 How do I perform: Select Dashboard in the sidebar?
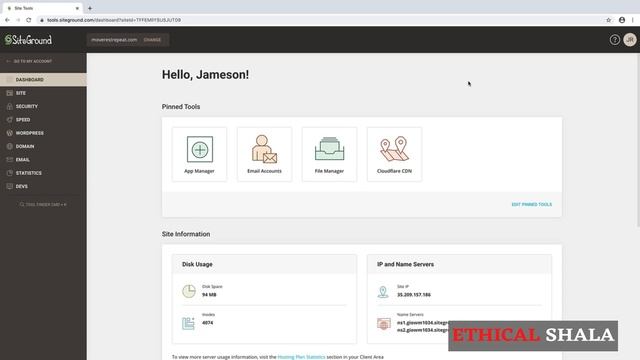[43, 80]
